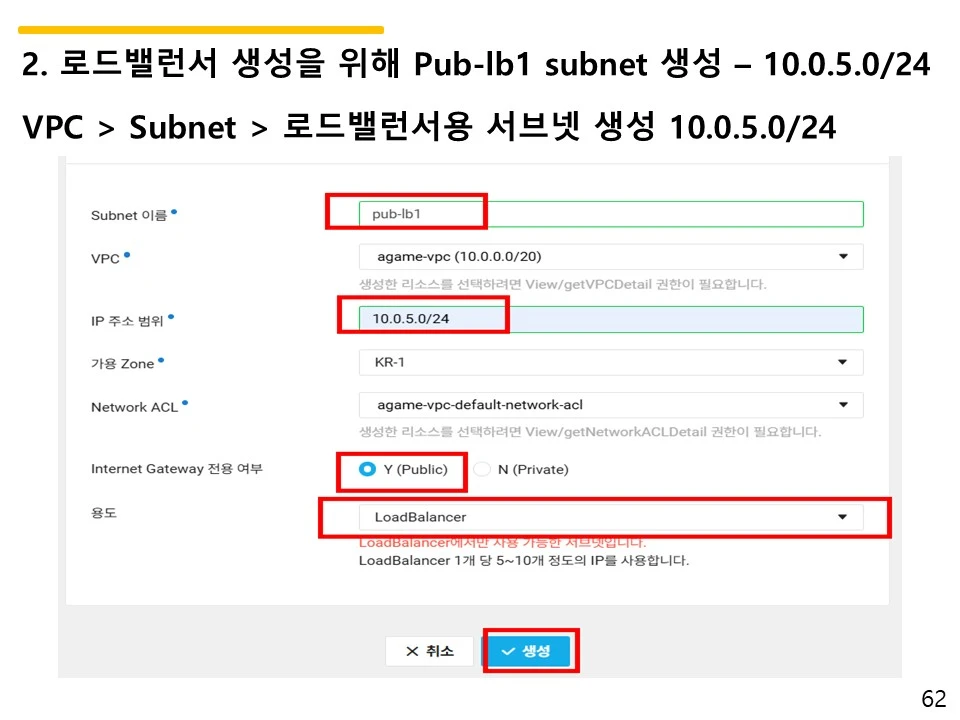Viewport: 960px width, 720px height.
Task: Cancel subnet creation with 취소 button
Action: pyautogui.click(x=429, y=650)
